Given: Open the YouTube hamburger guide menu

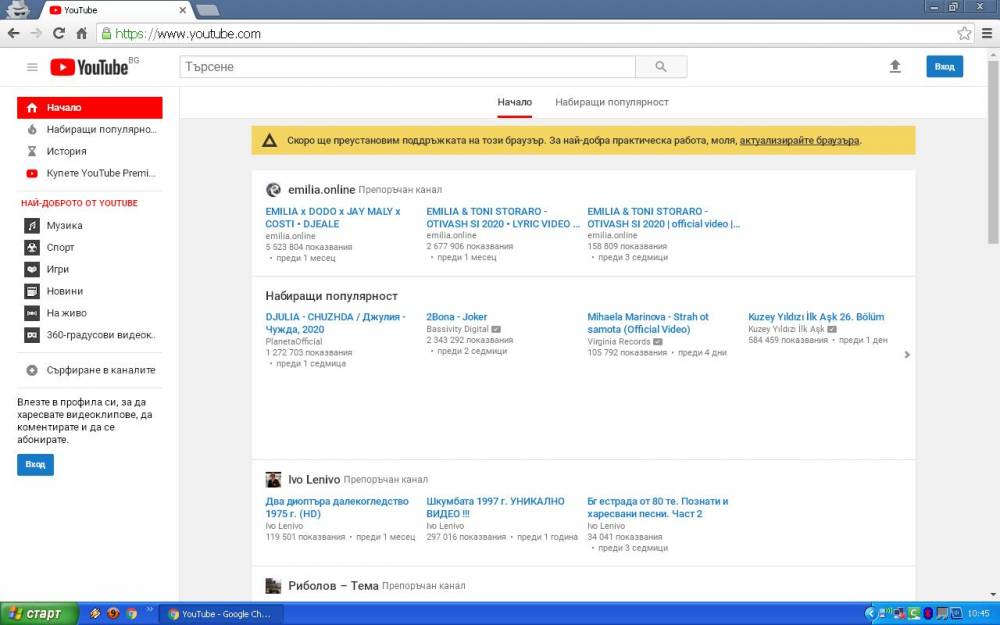Looking at the screenshot, I should (x=32, y=67).
